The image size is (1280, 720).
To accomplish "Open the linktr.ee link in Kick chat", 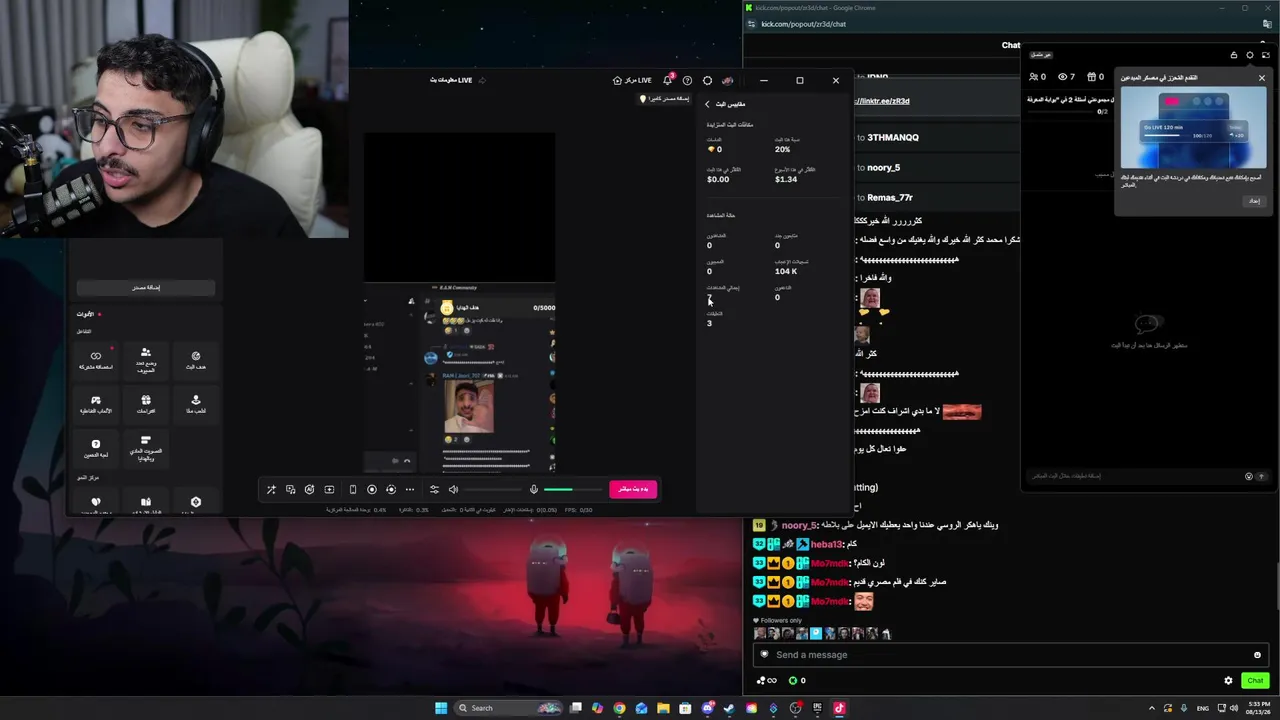I will 882,101.
